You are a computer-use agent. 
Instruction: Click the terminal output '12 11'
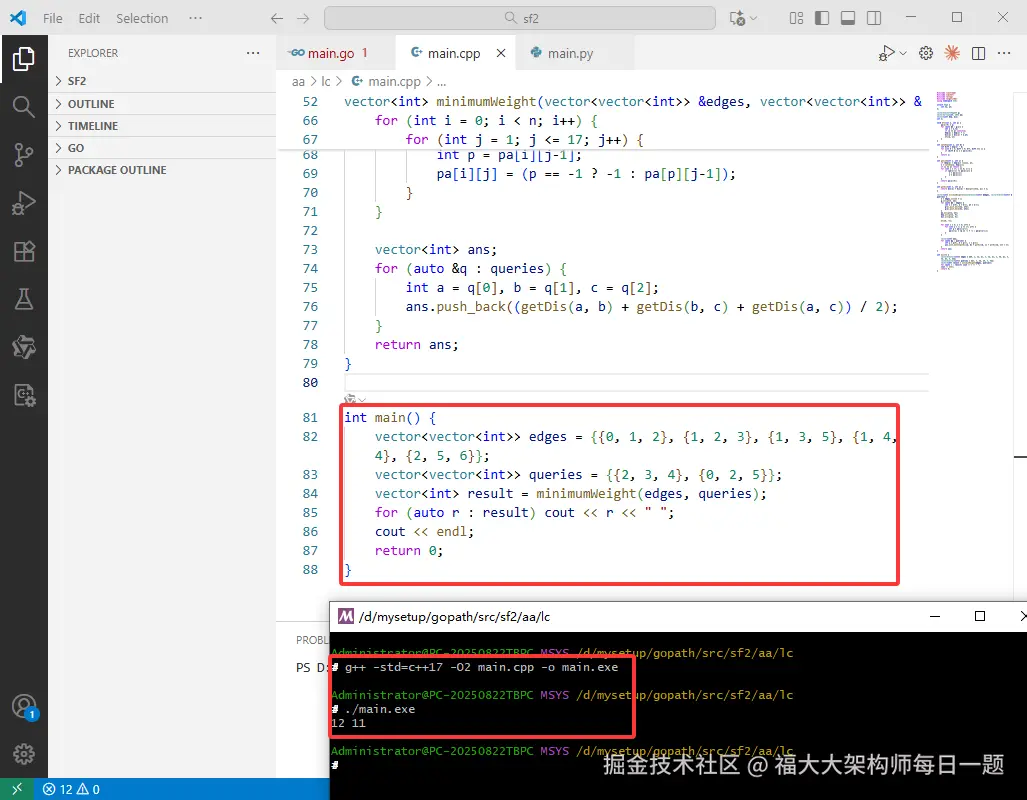348,723
